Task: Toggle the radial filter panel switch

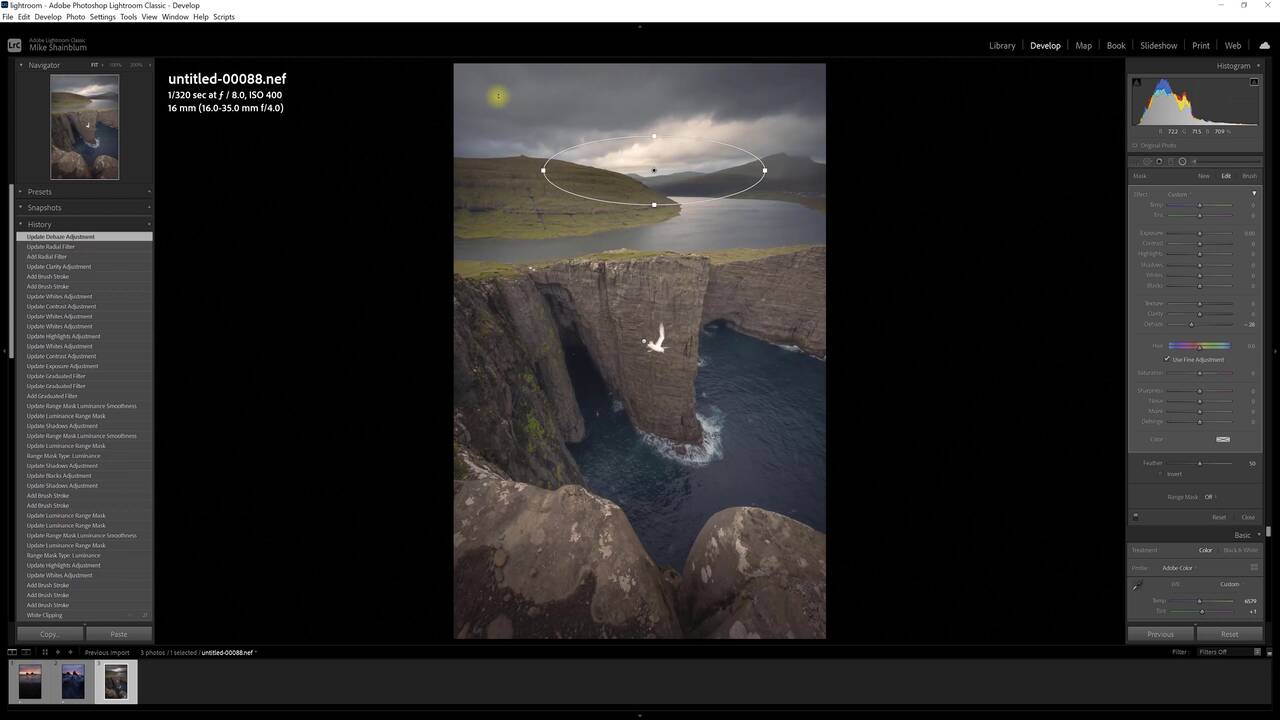Action: [1135, 517]
